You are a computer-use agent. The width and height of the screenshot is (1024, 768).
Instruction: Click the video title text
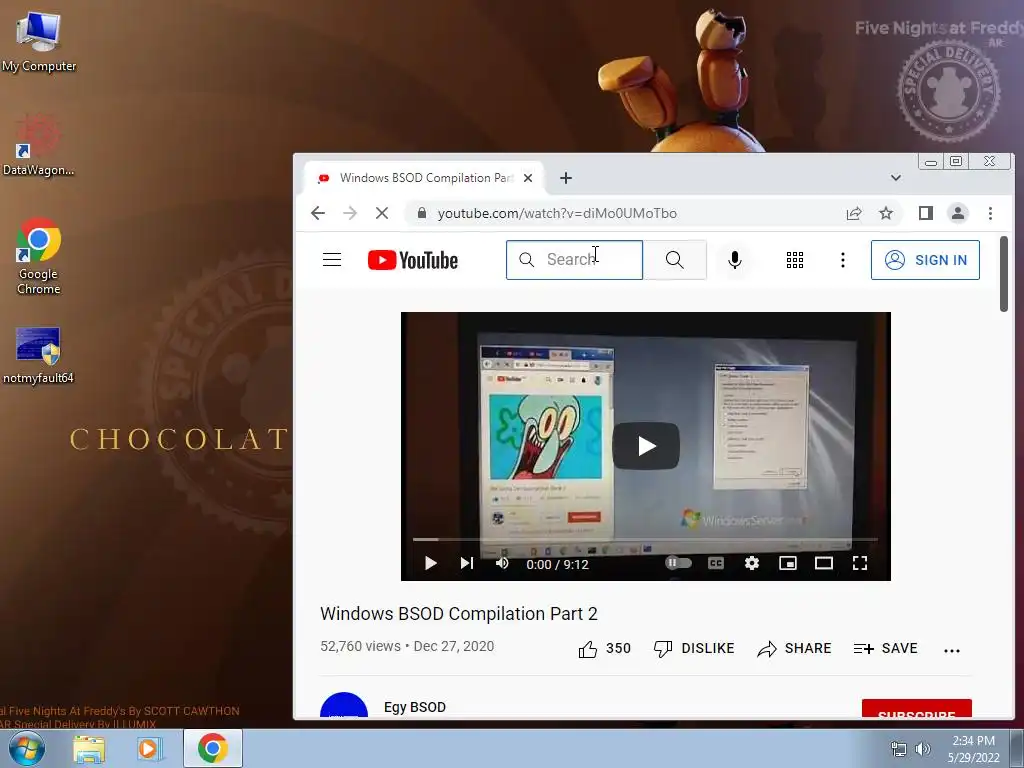pyautogui.click(x=458, y=614)
